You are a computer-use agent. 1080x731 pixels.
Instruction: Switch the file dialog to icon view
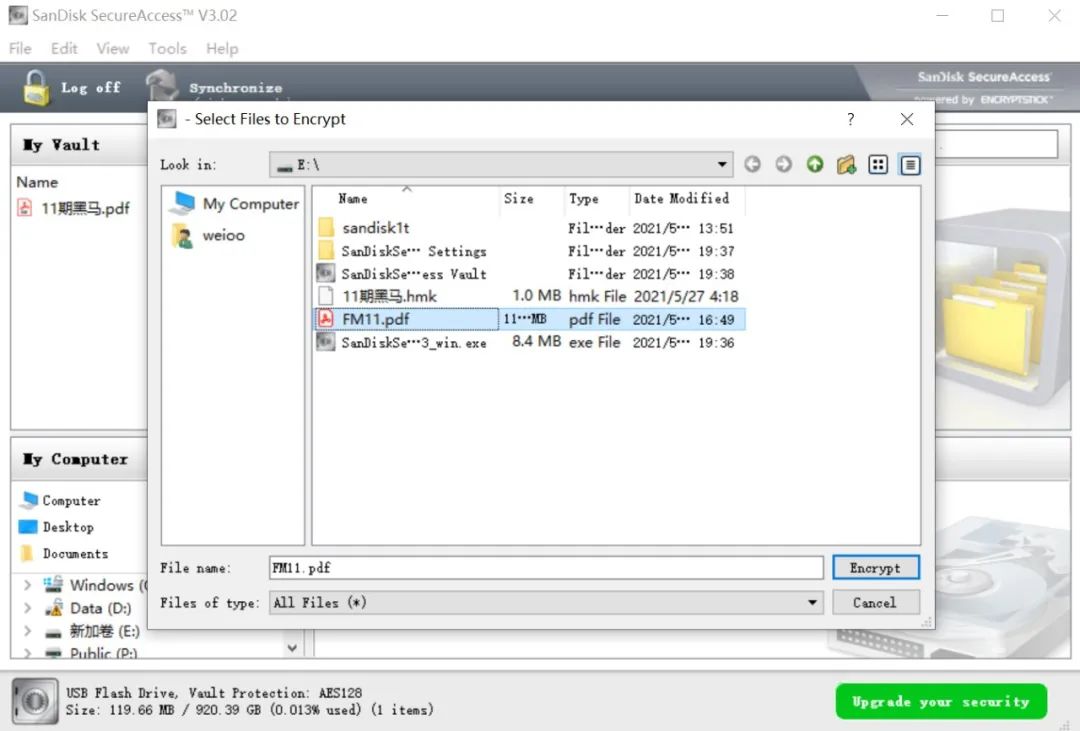(878, 165)
